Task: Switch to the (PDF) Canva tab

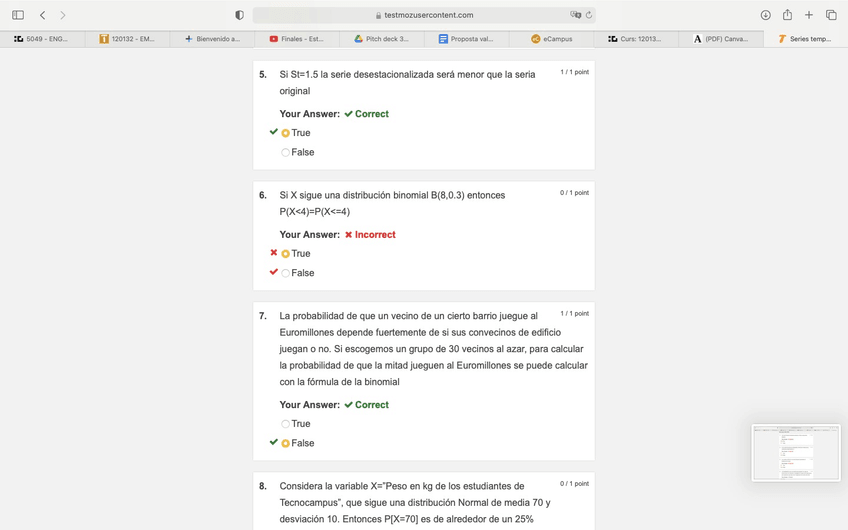Action: coord(720,39)
